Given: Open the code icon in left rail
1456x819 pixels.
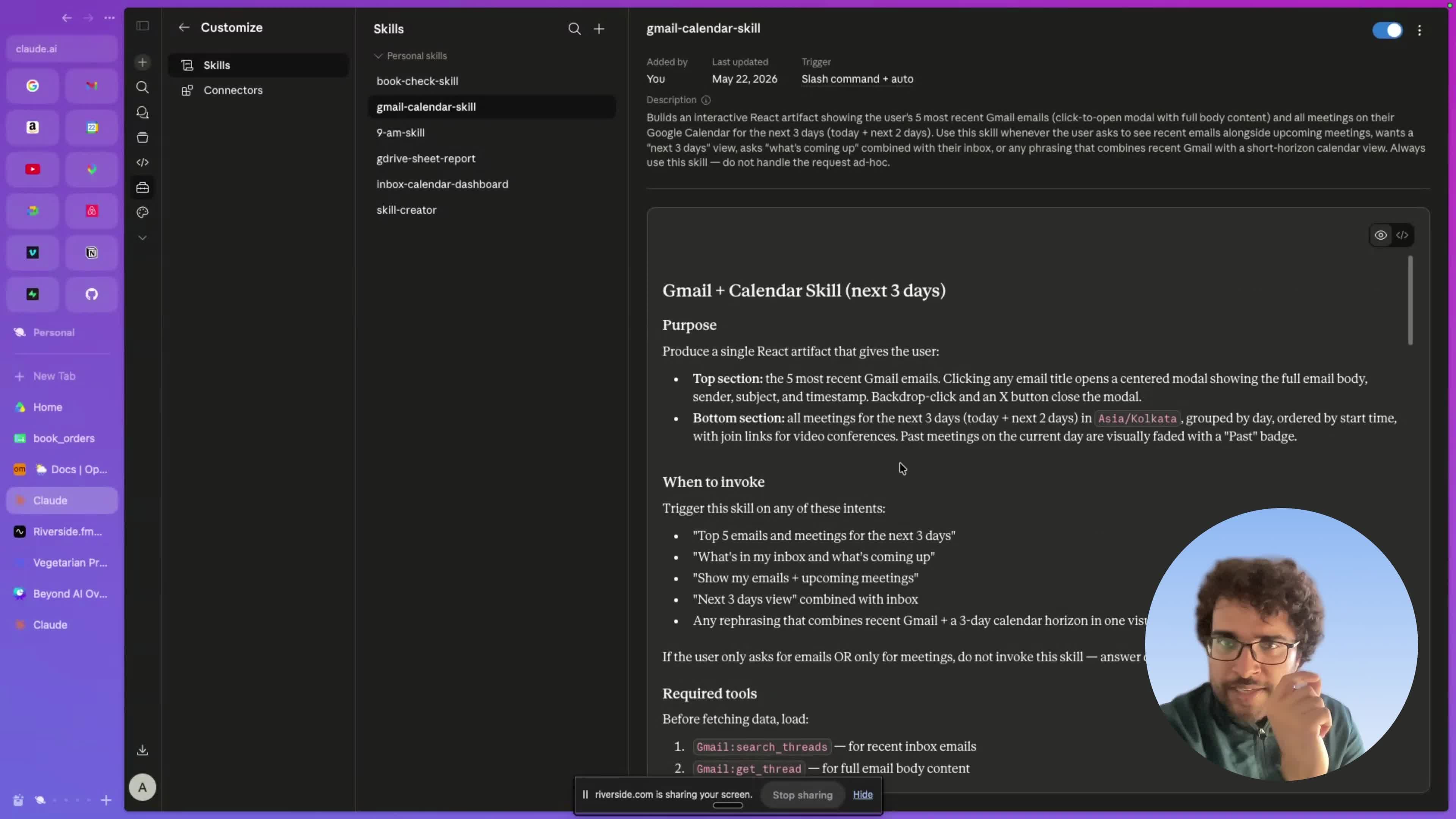Looking at the screenshot, I should tap(143, 162).
